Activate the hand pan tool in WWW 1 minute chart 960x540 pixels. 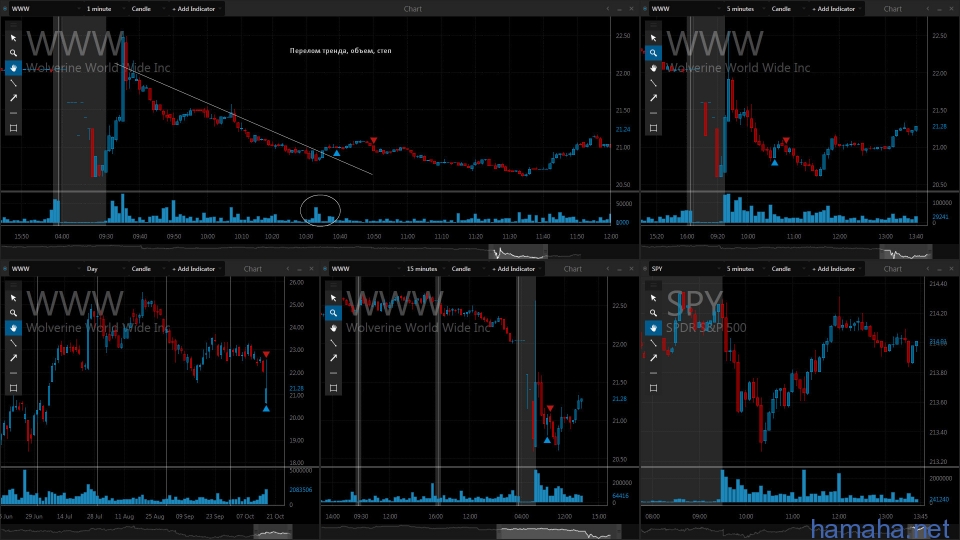pyautogui.click(x=13, y=68)
